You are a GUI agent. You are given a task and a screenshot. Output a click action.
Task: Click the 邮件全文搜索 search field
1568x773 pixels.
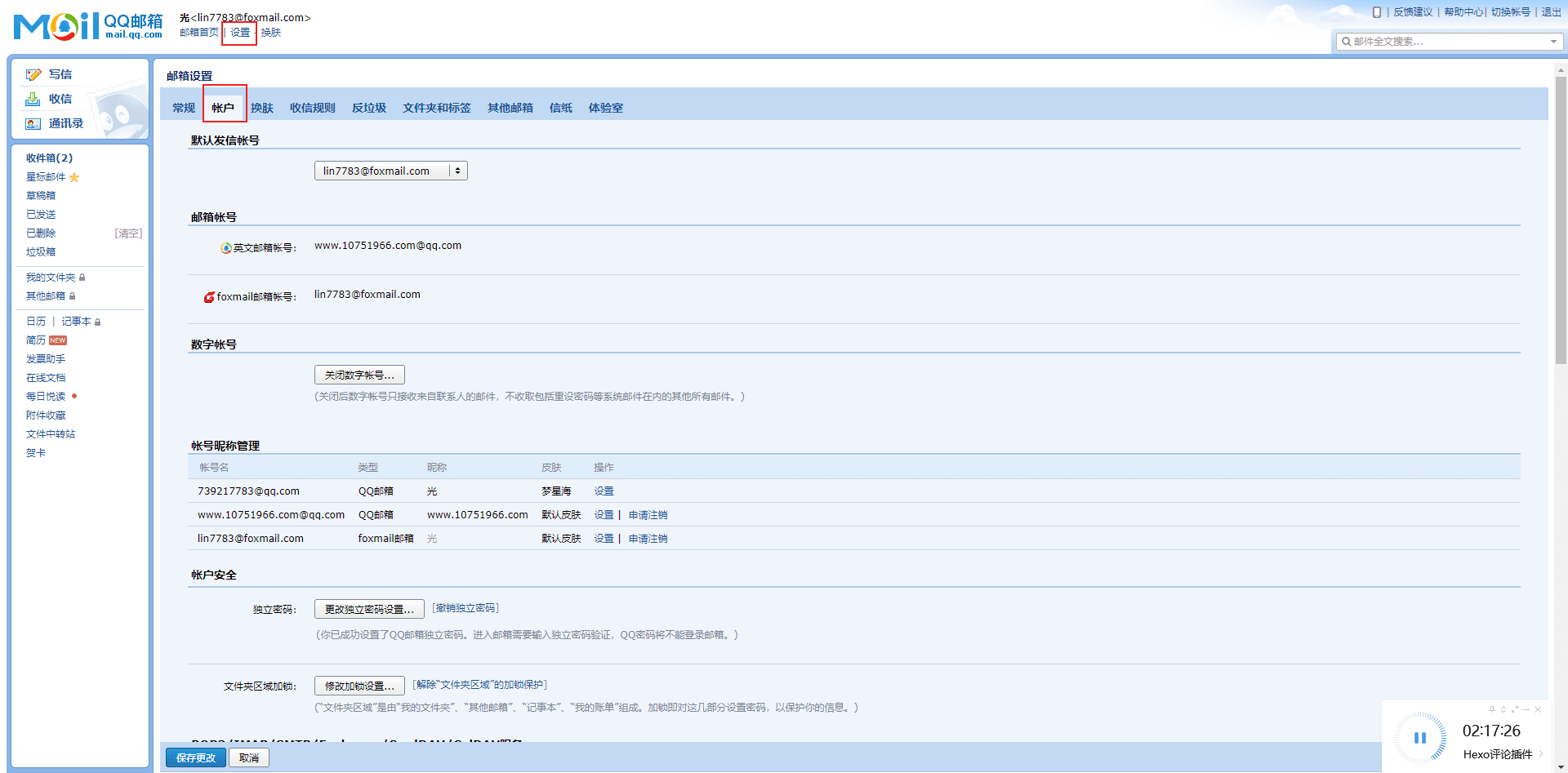point(1450,42)
